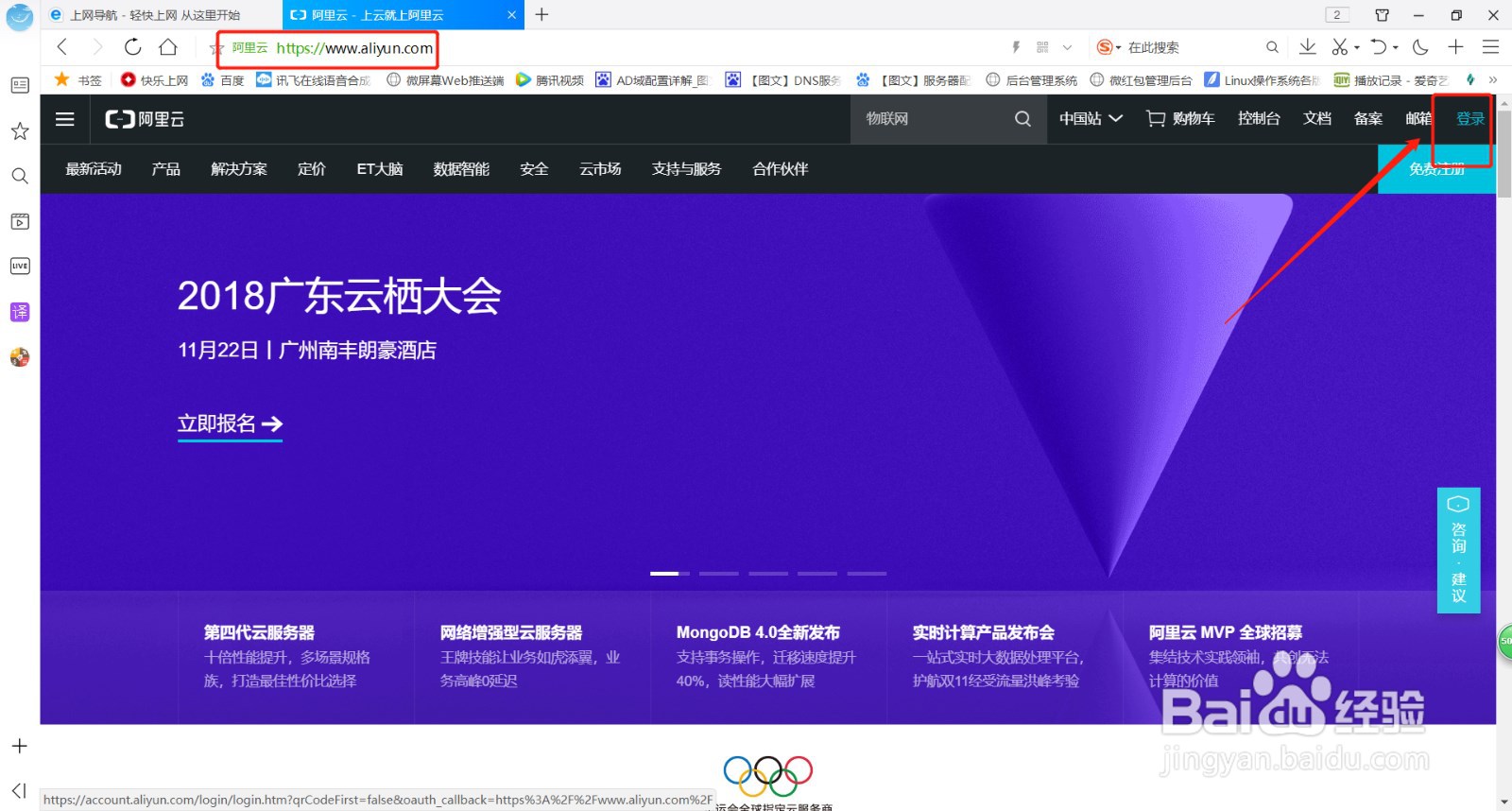Reload the page with the refresh icon
The image size is (1512, 811).
(x=132, y=47)
